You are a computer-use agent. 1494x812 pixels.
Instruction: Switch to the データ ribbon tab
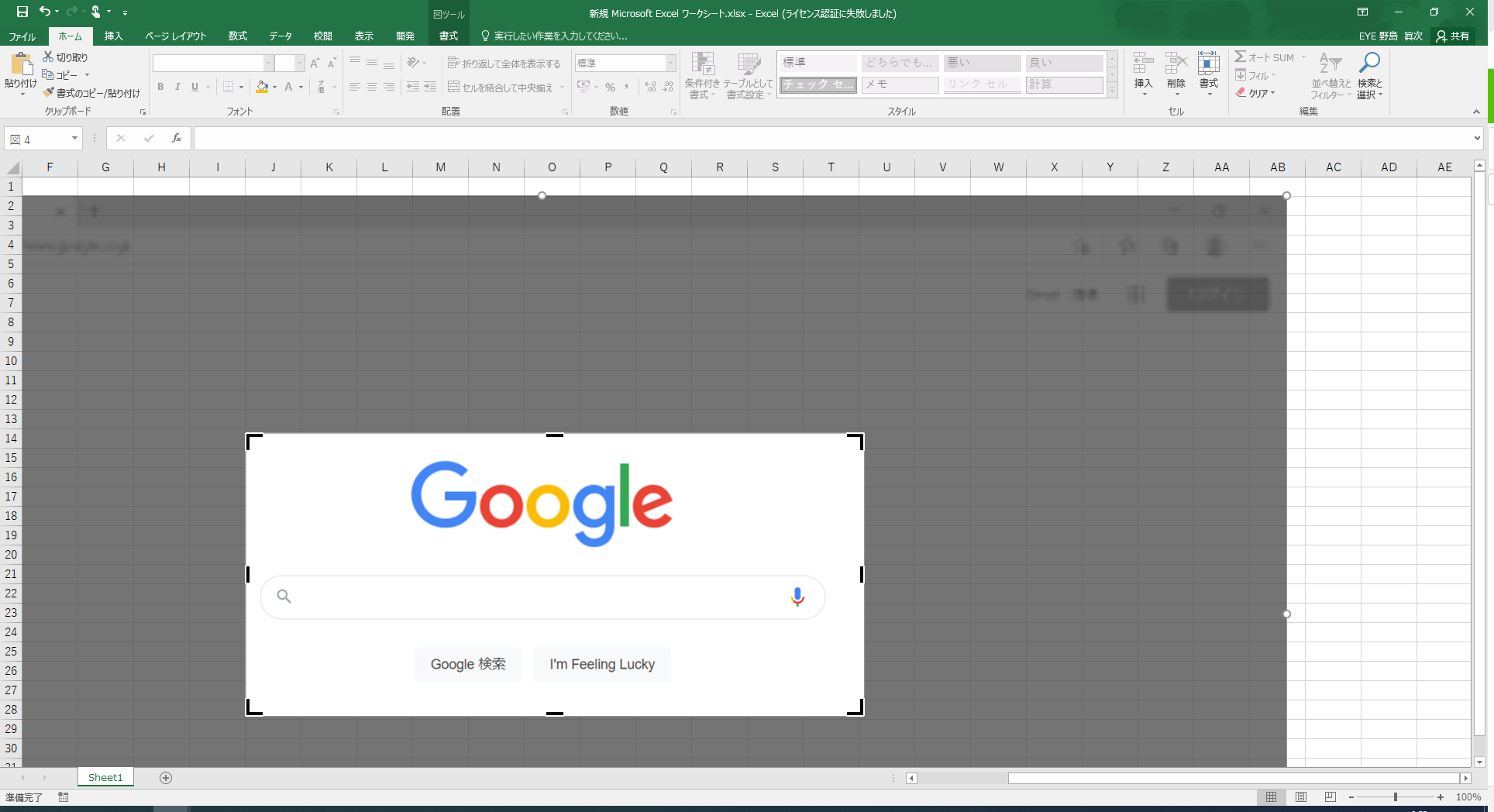coord(280,36)
